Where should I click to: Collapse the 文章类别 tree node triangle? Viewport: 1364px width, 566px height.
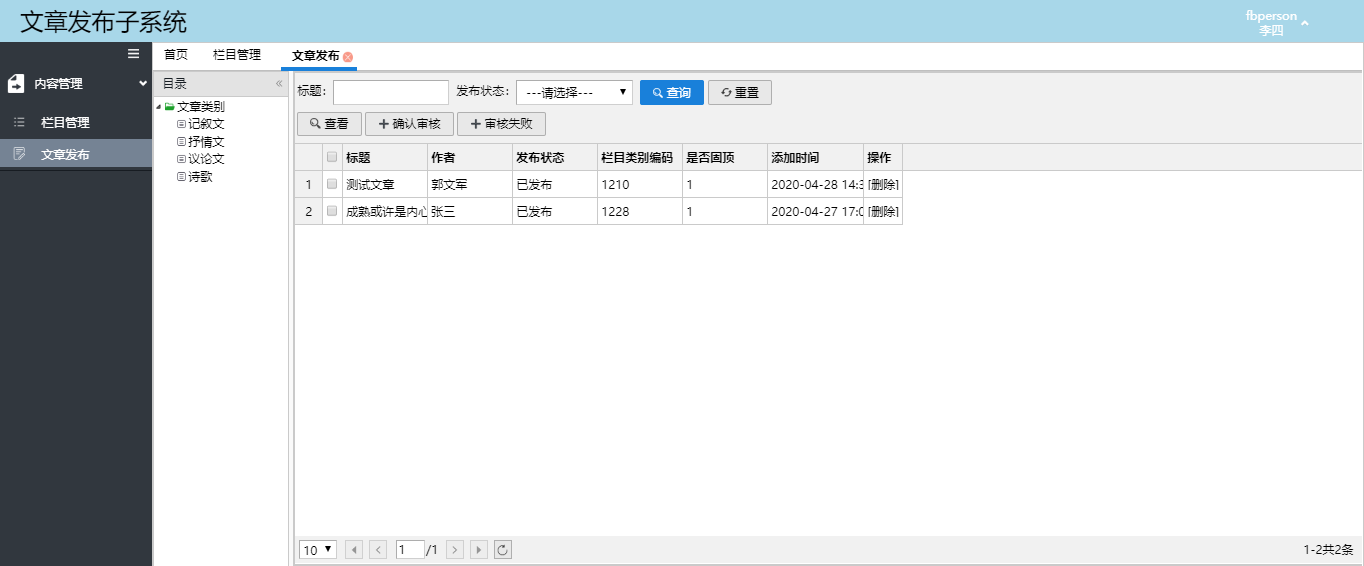pyautogui.click(x=159, y=107)
